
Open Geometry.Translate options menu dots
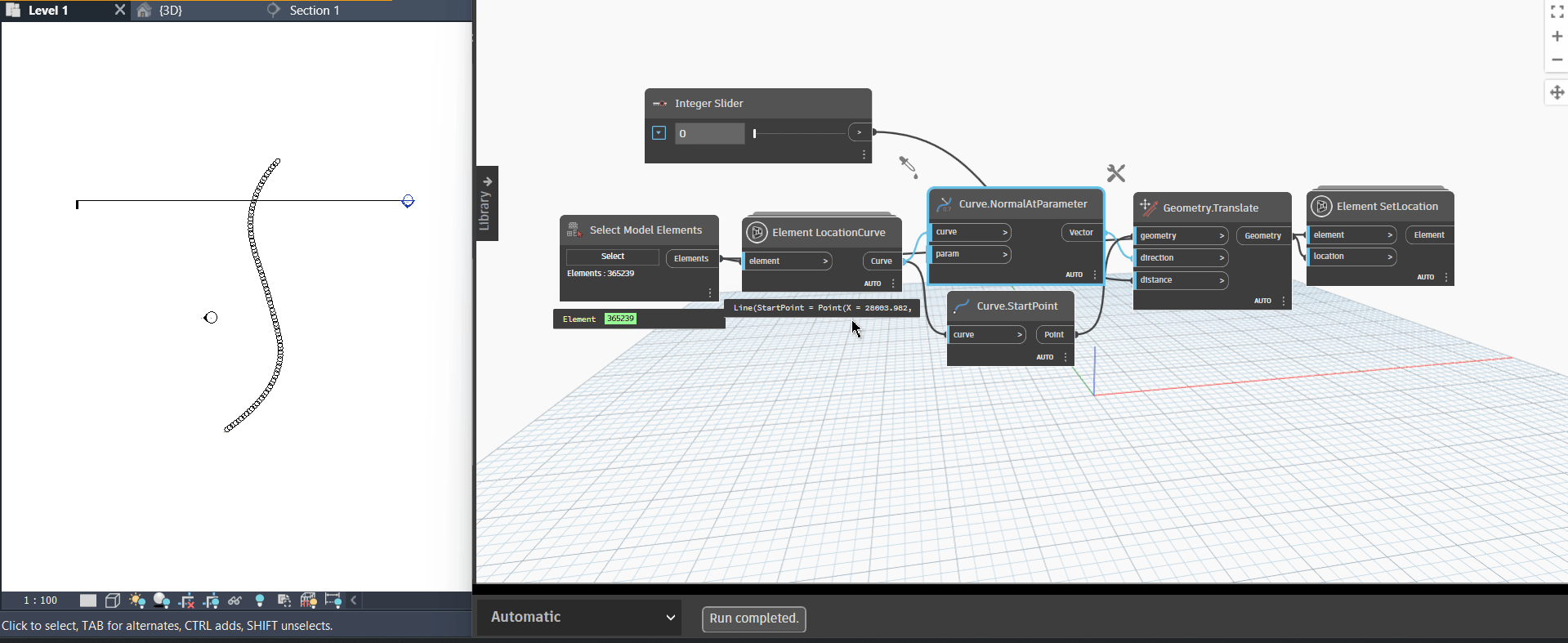[1284, 301]
